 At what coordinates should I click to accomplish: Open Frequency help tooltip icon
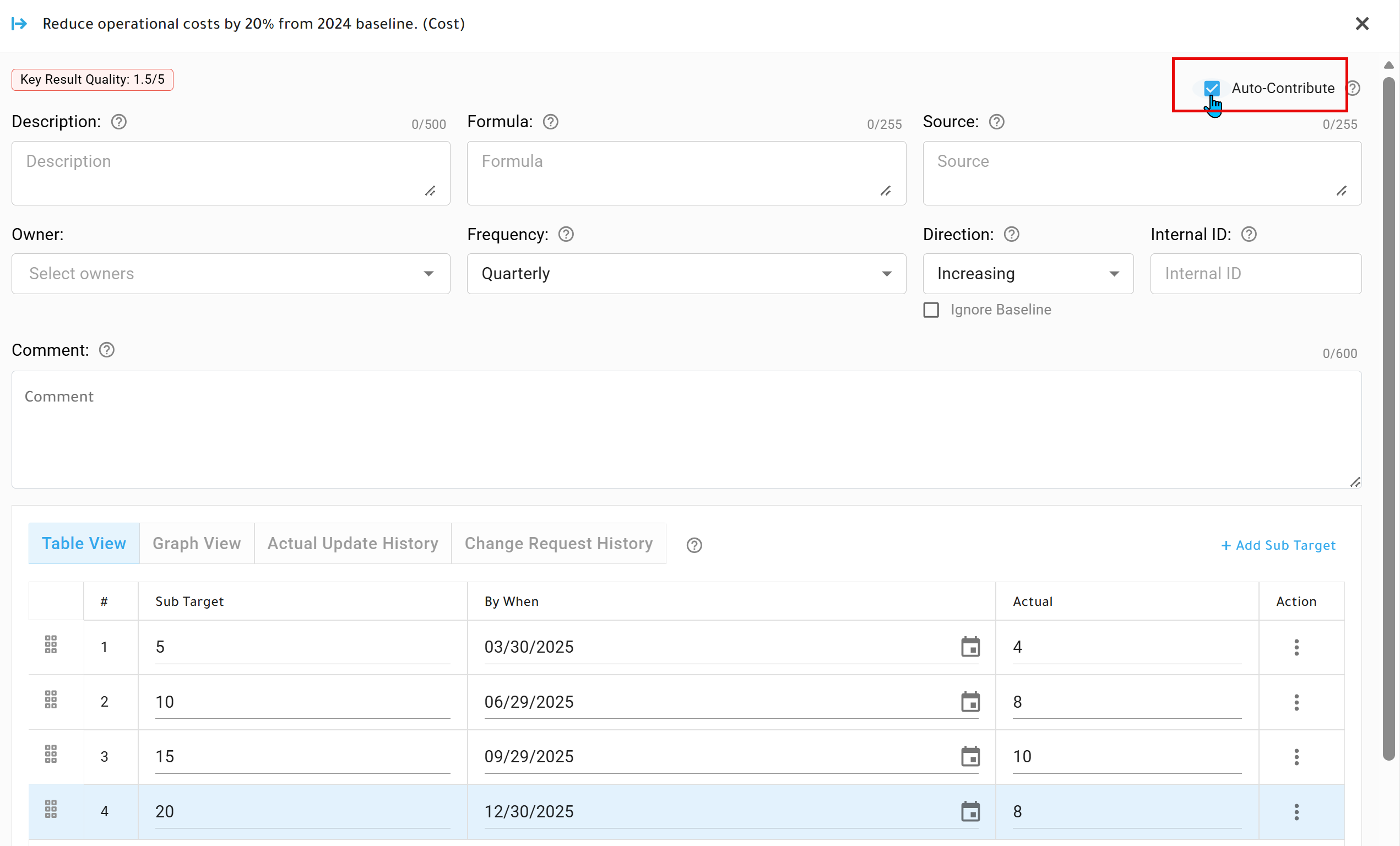click(x=566, y=234)
